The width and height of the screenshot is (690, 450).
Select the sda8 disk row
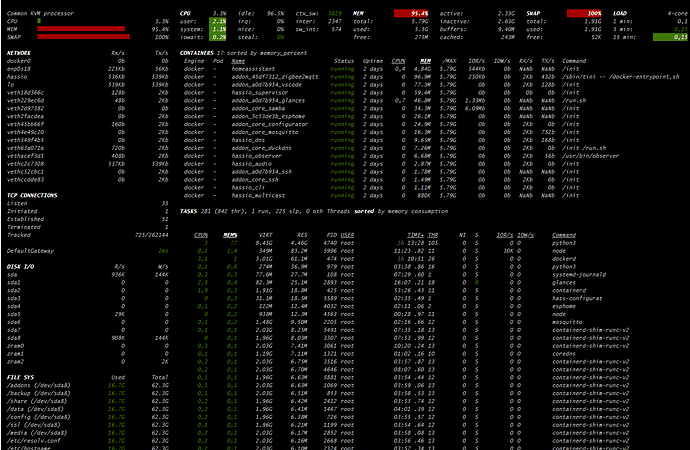[x=88, y=338]
